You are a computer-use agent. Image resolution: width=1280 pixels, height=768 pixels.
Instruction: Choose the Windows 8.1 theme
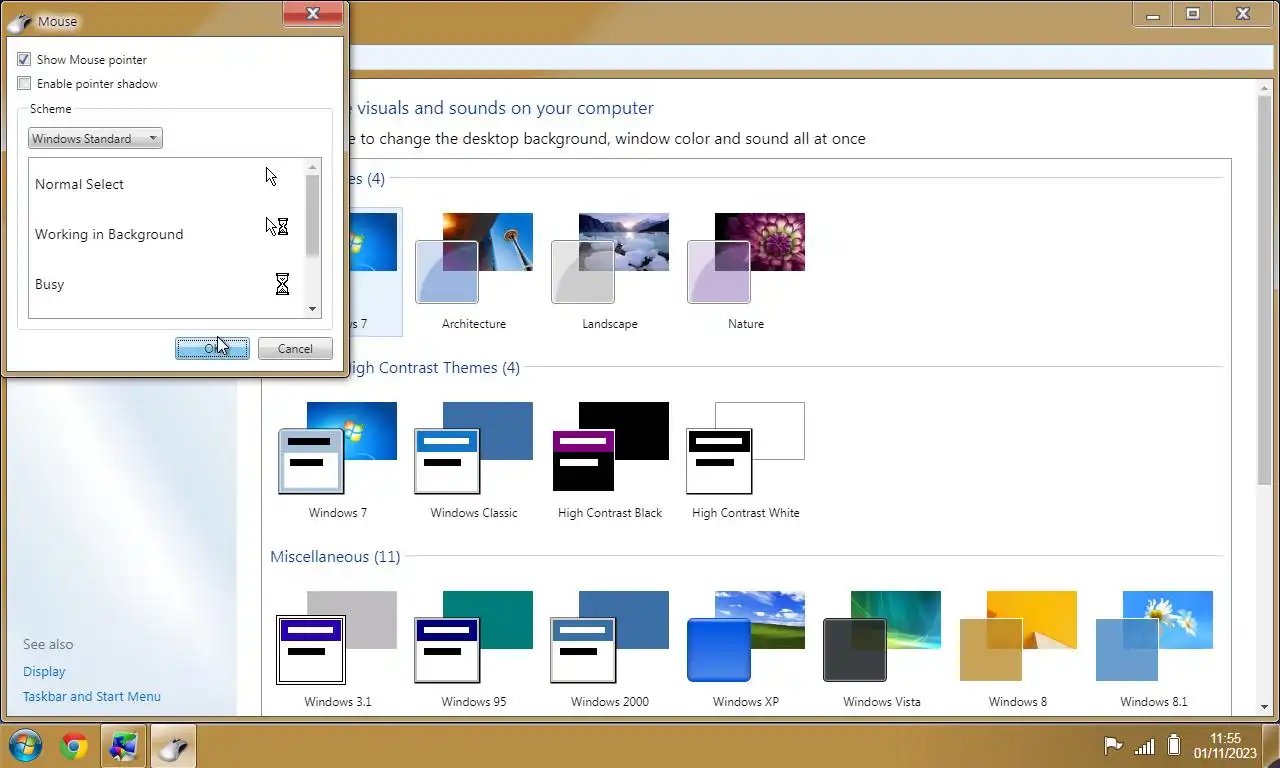tap(1154, 637)
